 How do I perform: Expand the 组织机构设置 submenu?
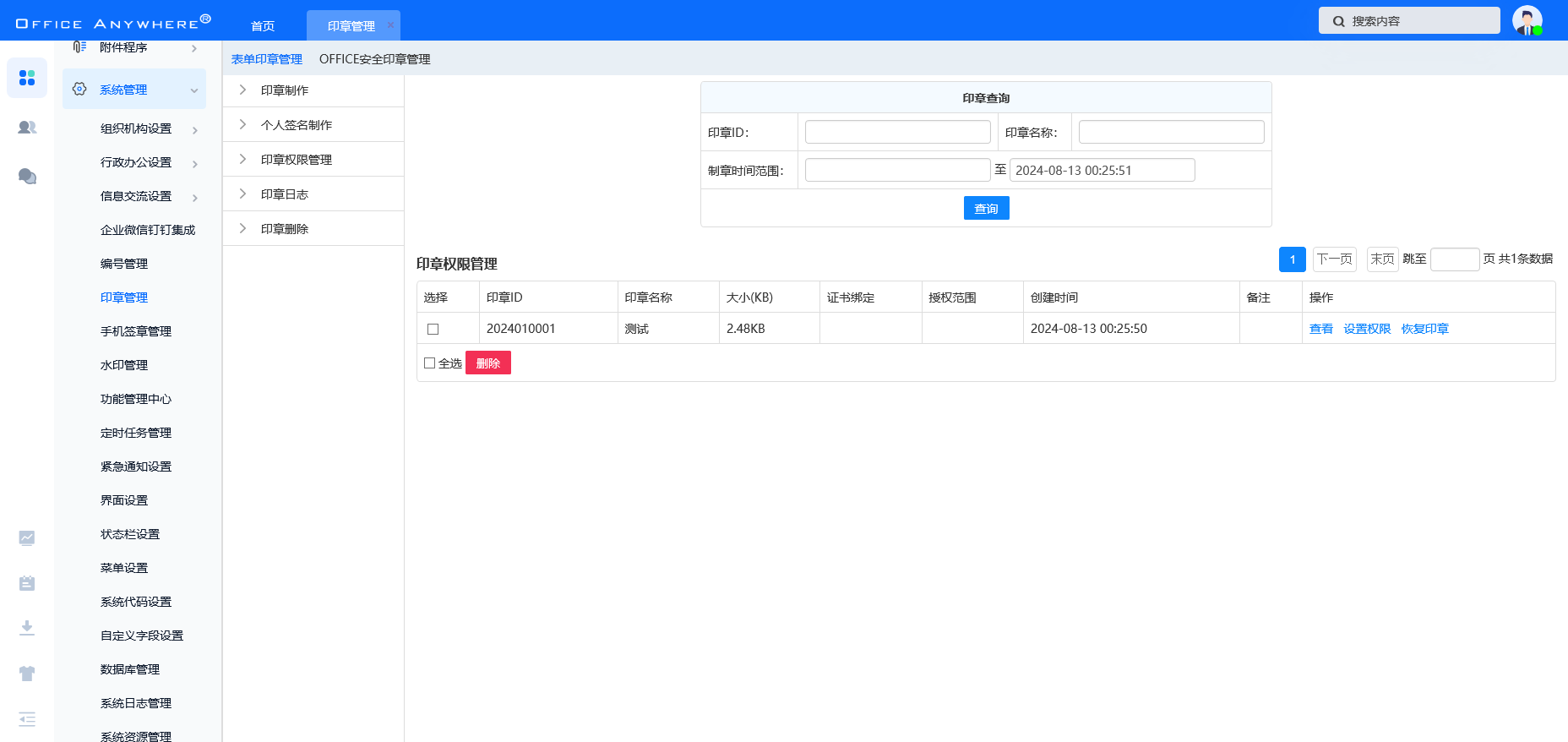[194, 129]
